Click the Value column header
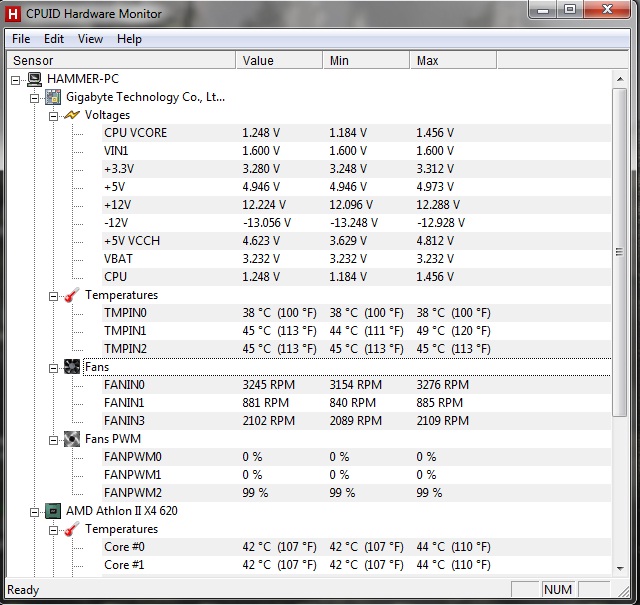This screenshot has width=640, height=605. pos(279,60)
